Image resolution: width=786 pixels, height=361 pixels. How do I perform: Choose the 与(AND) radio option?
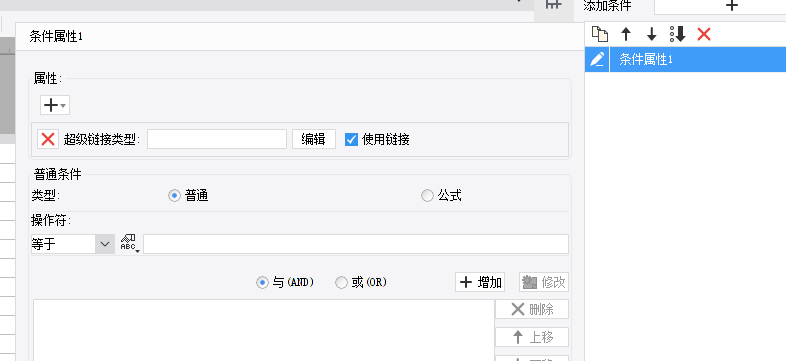(262, 283)
